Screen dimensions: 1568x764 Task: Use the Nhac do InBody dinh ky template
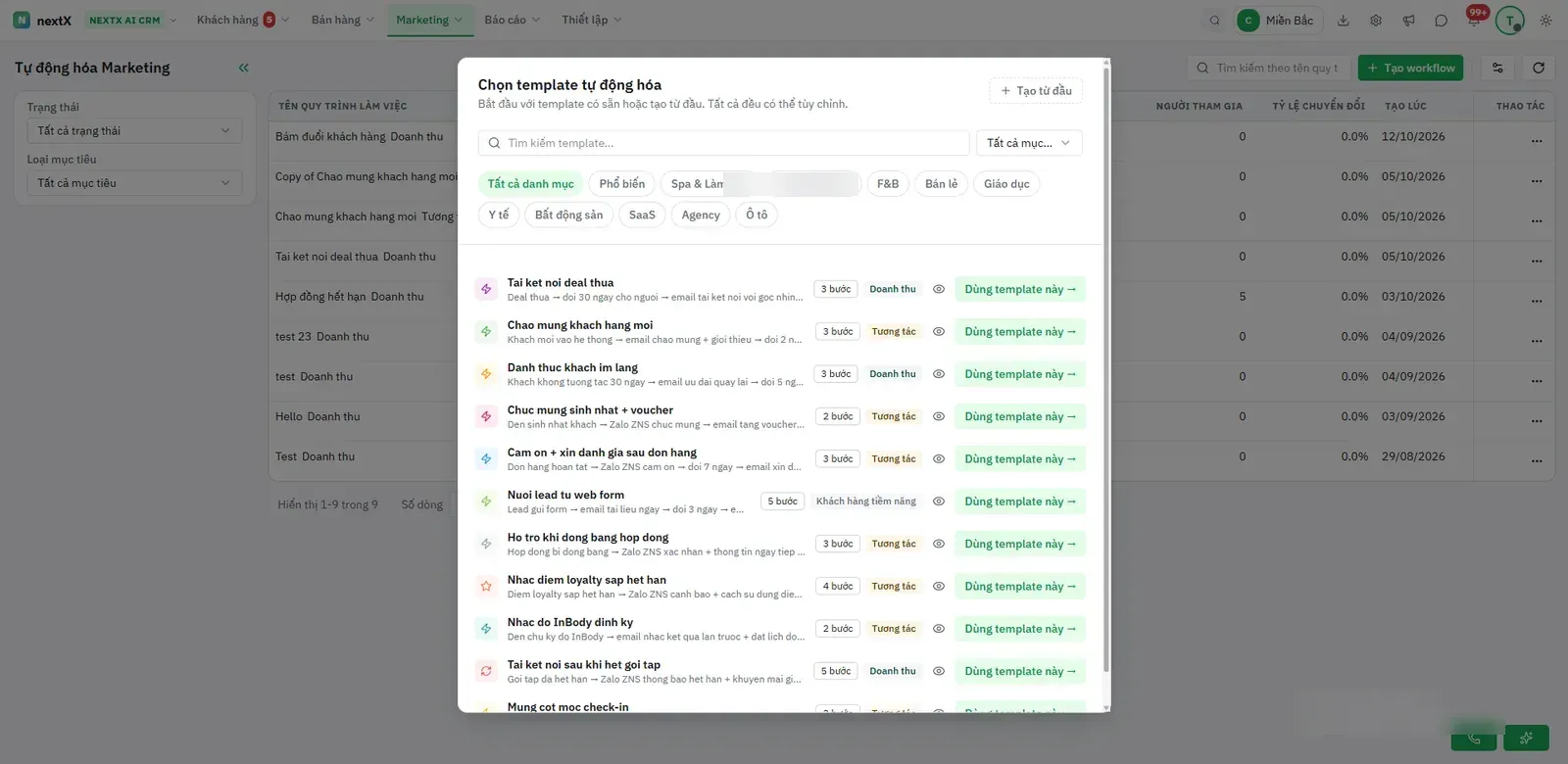click(x=1020, y=629)
